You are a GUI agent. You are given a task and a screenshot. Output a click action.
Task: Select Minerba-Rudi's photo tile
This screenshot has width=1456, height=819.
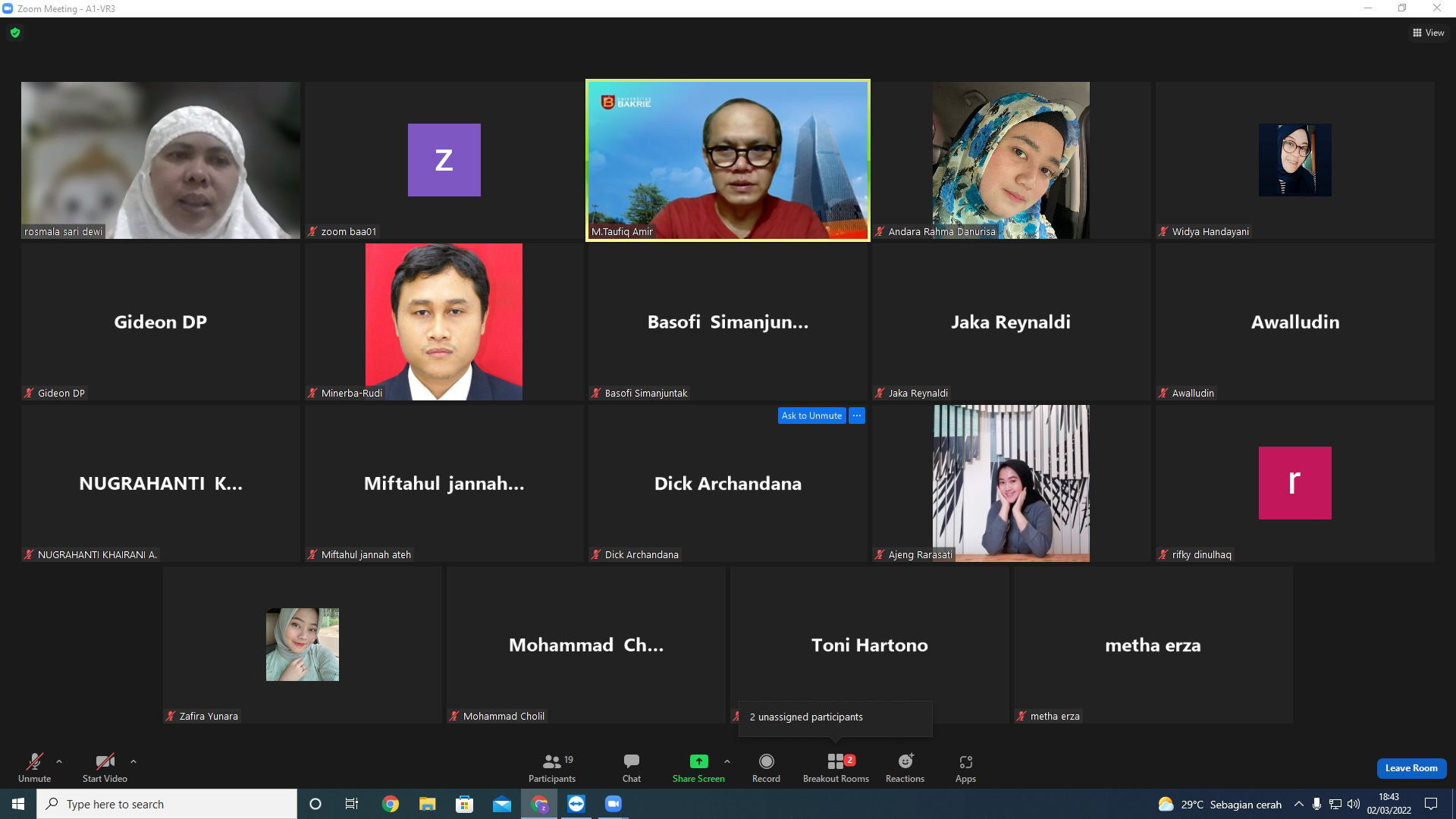coord(444,322)
